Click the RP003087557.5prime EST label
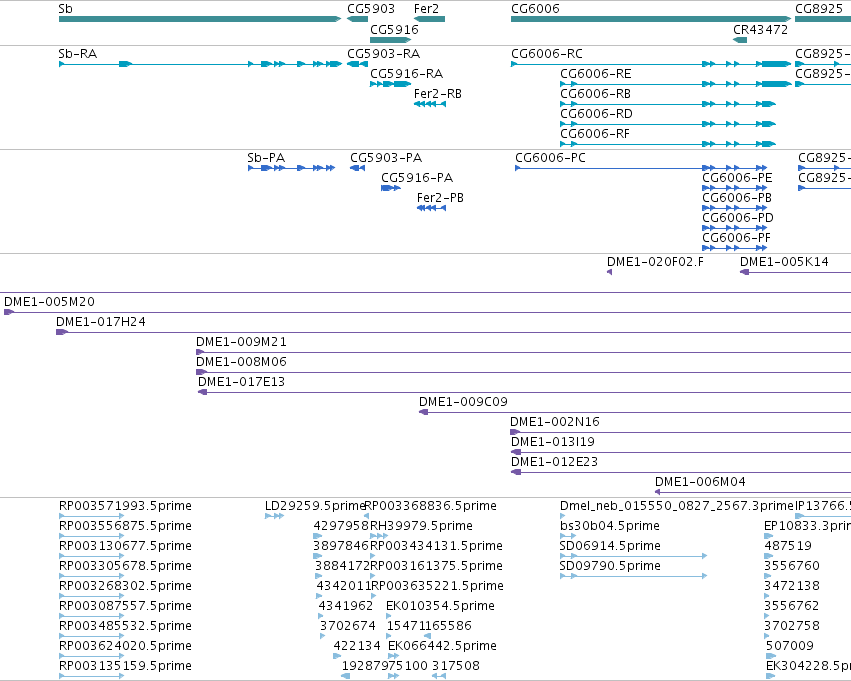Image resolution: width=851 pixels, height=681 pixels. click(x=125, y=606)
